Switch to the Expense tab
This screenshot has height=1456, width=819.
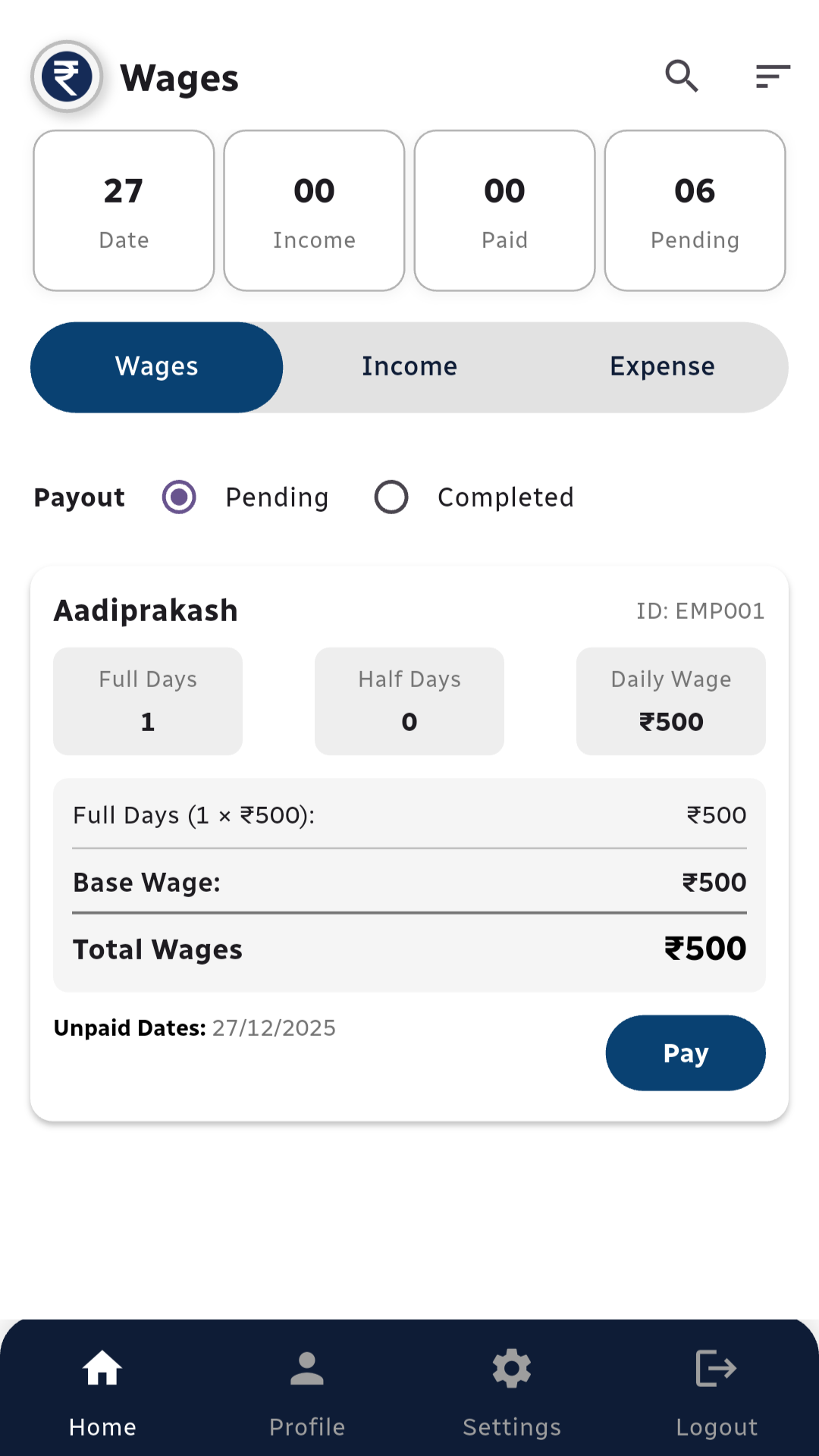click(x=662, y=367)
